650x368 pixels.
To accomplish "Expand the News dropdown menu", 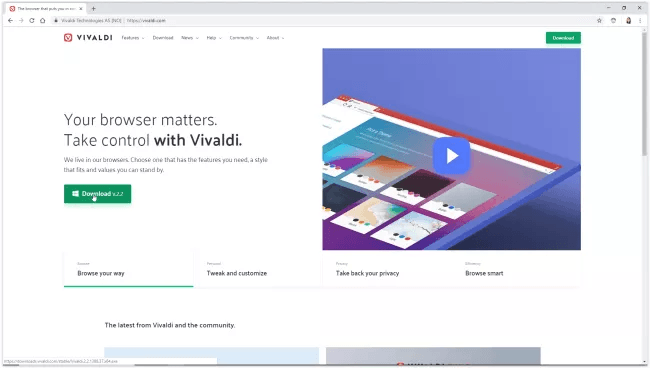I will click(190, 38).
